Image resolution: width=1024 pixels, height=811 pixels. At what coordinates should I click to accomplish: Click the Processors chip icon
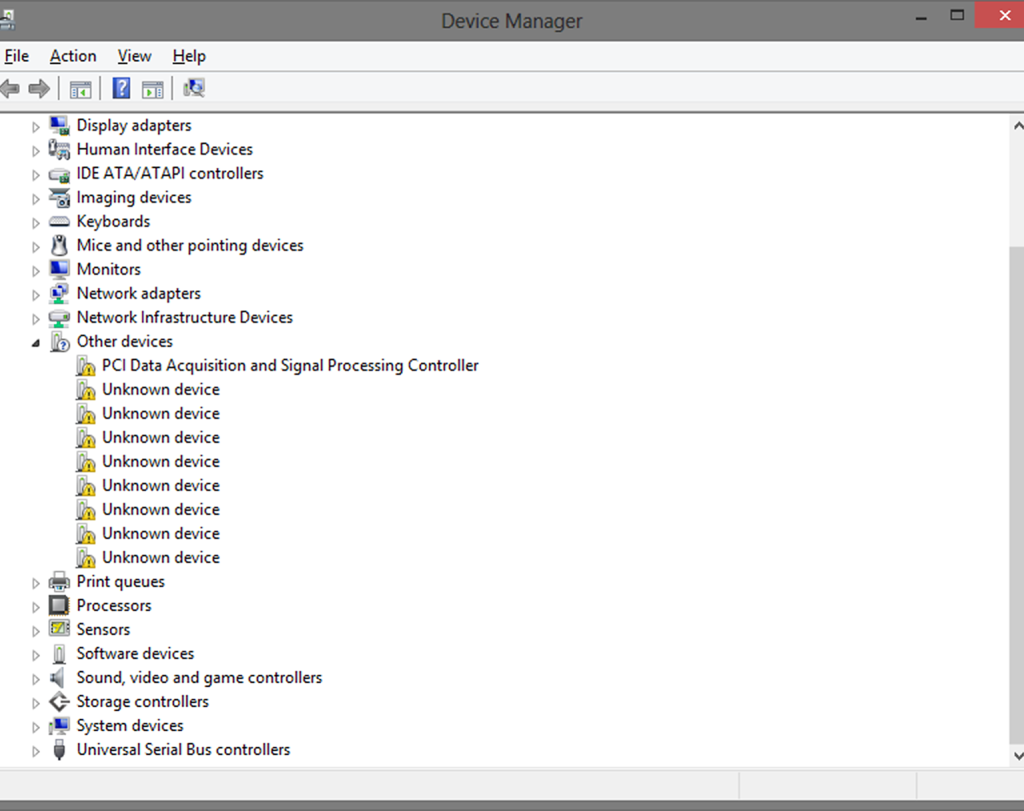coord(59,606)
